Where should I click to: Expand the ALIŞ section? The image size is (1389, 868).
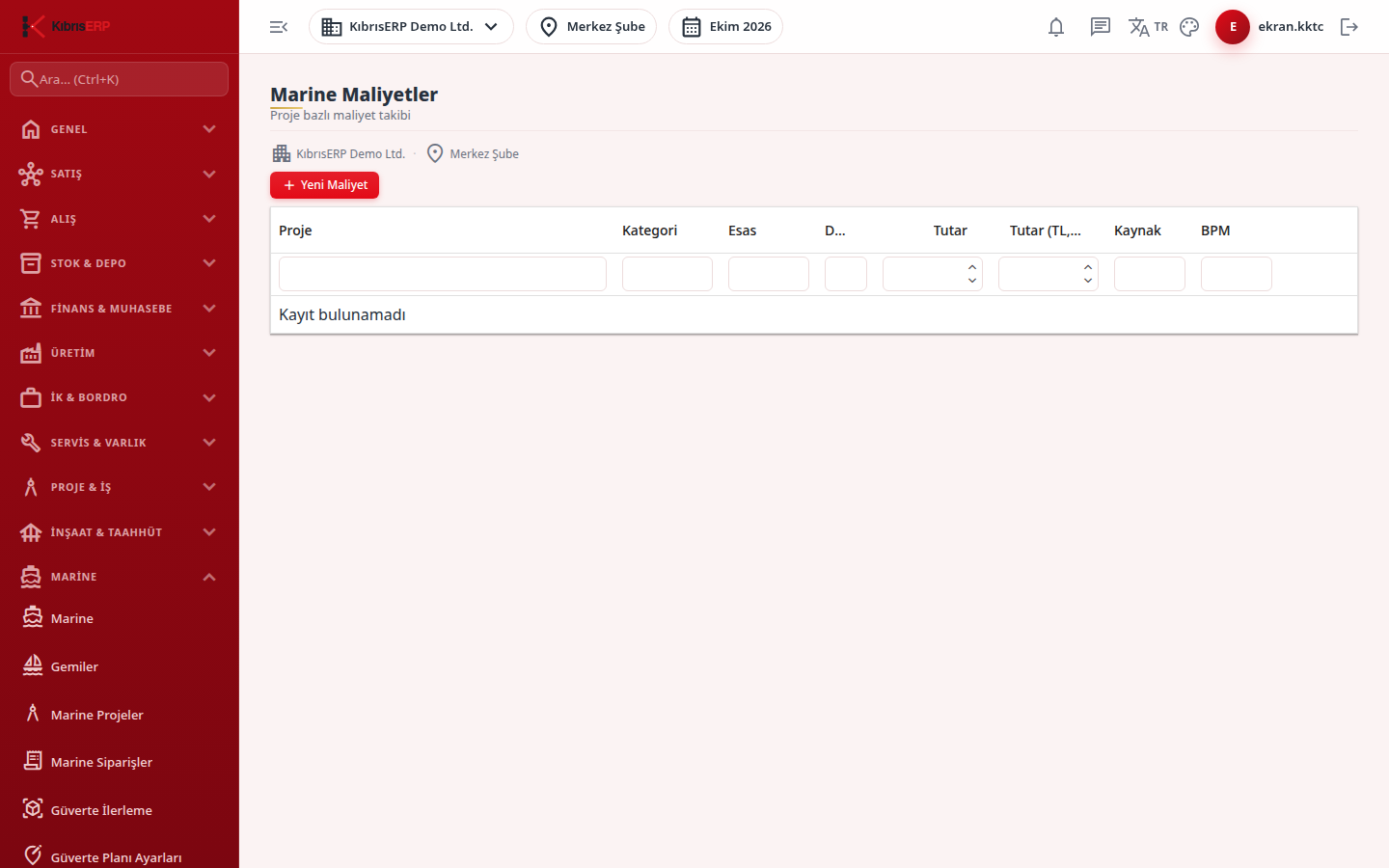pyautogui.click(x=120, y=219)
